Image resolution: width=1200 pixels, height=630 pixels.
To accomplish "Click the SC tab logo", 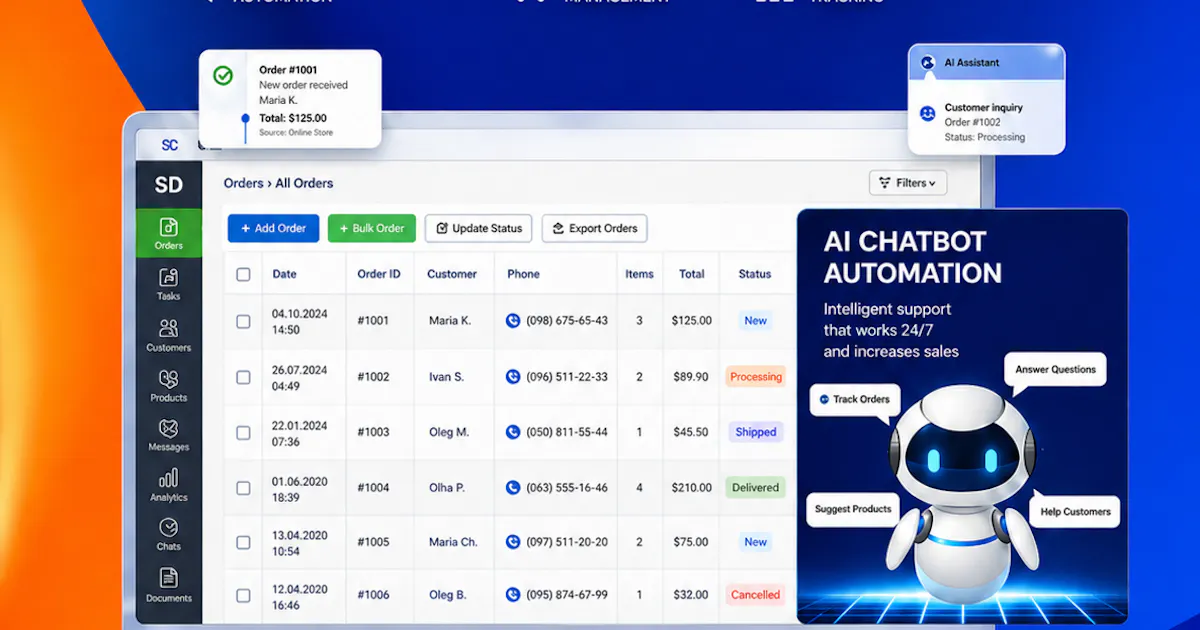I will coord(170,145).
